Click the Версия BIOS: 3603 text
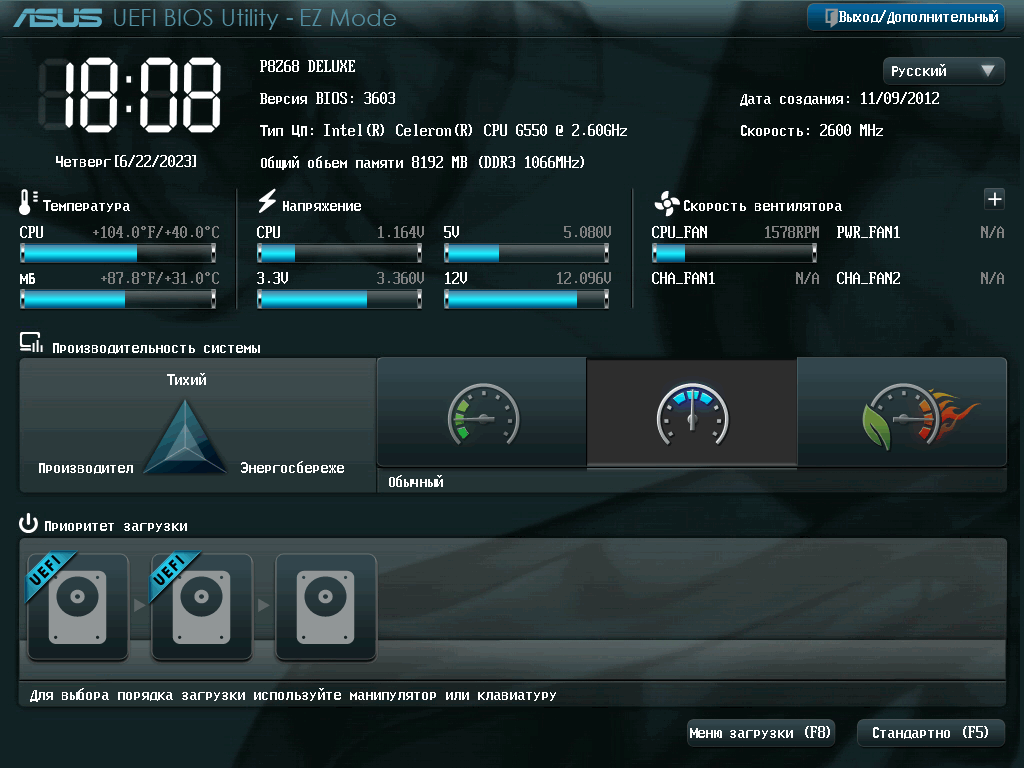The height and width of the screenshot is (768, 1024). tap(328, 99)
